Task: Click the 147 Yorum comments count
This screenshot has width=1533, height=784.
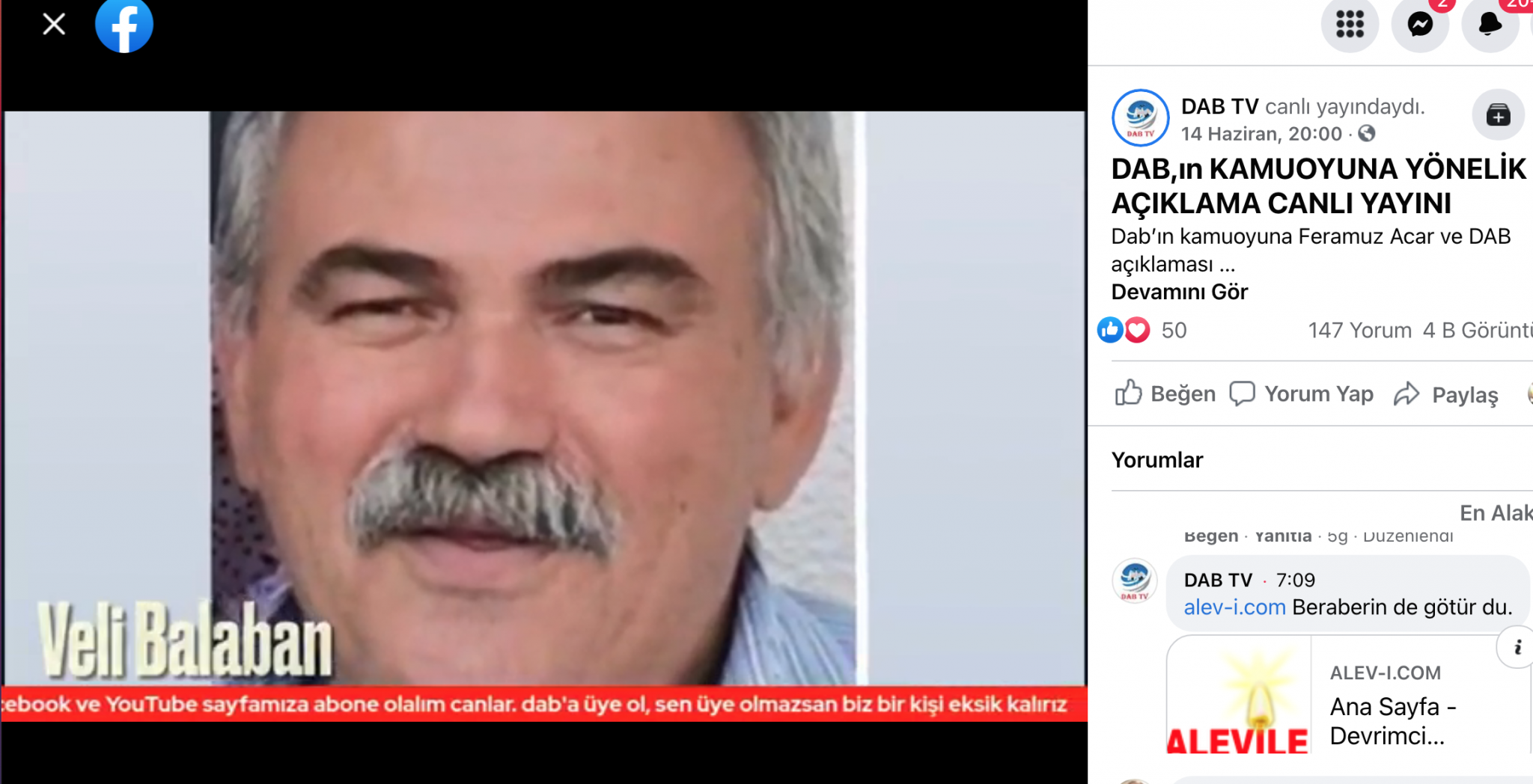Action: [x=1359, y=331]
